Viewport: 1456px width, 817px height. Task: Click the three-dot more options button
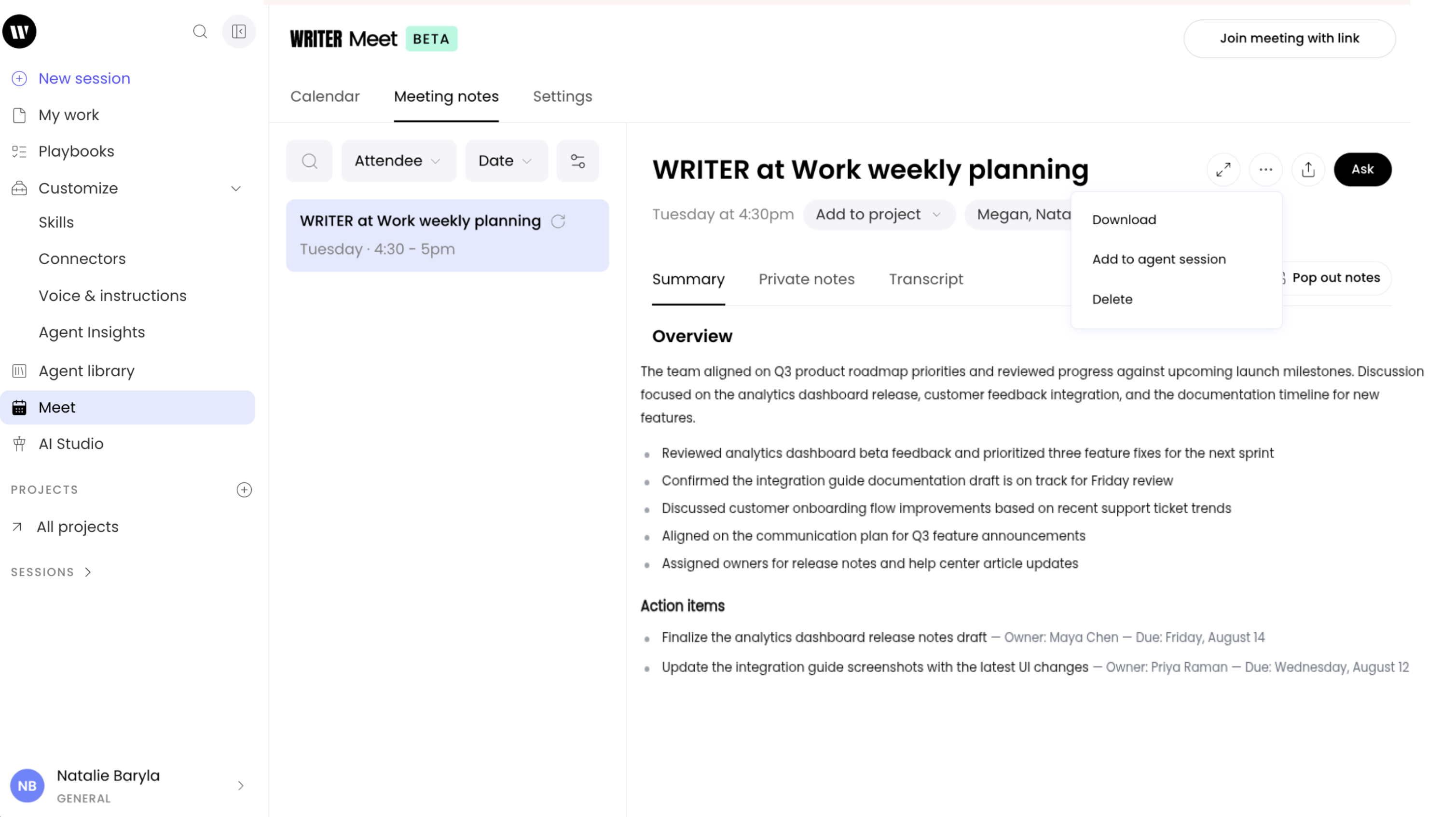tap(1266, 169)
